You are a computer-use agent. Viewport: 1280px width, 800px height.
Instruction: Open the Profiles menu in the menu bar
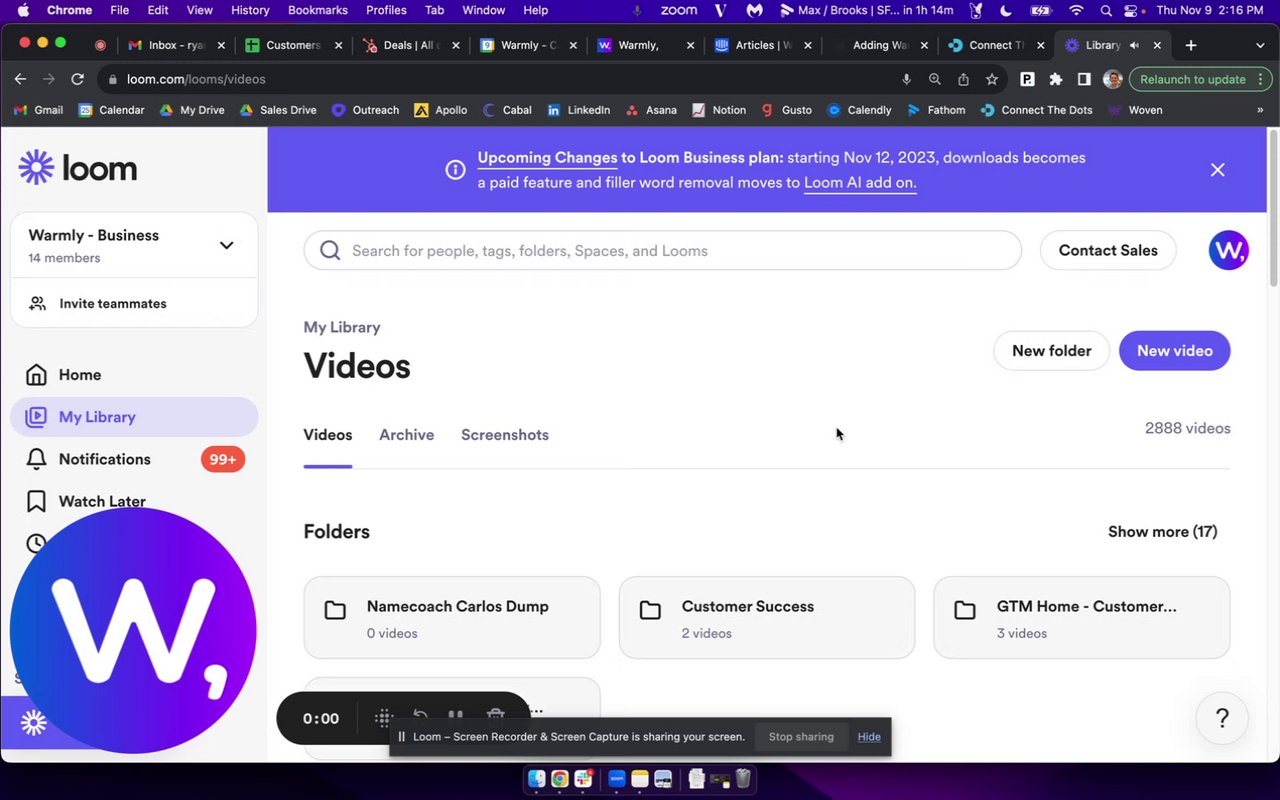coord(386,10)
